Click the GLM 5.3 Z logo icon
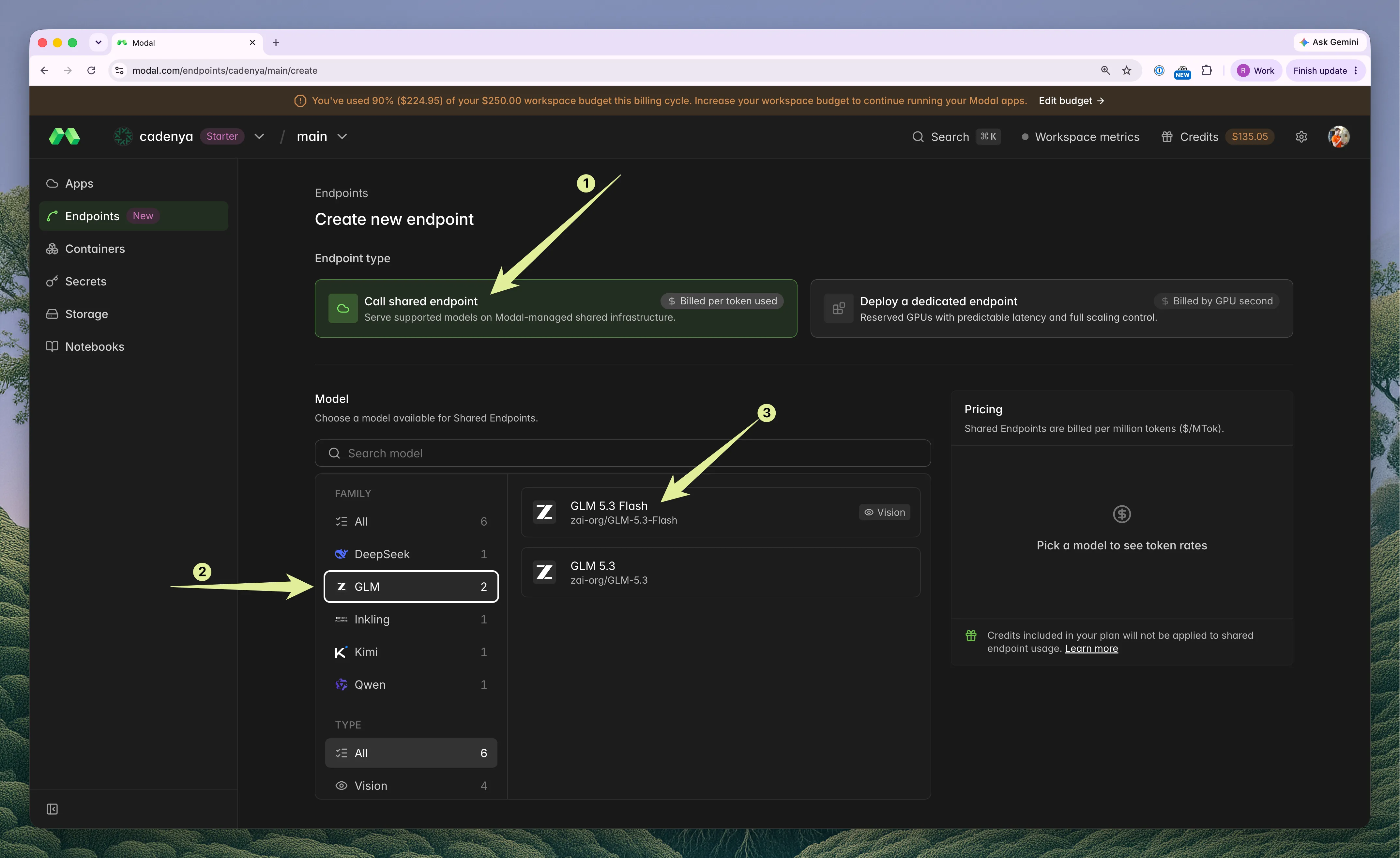This screenshot has width=1400, height=858. [544, 572]
